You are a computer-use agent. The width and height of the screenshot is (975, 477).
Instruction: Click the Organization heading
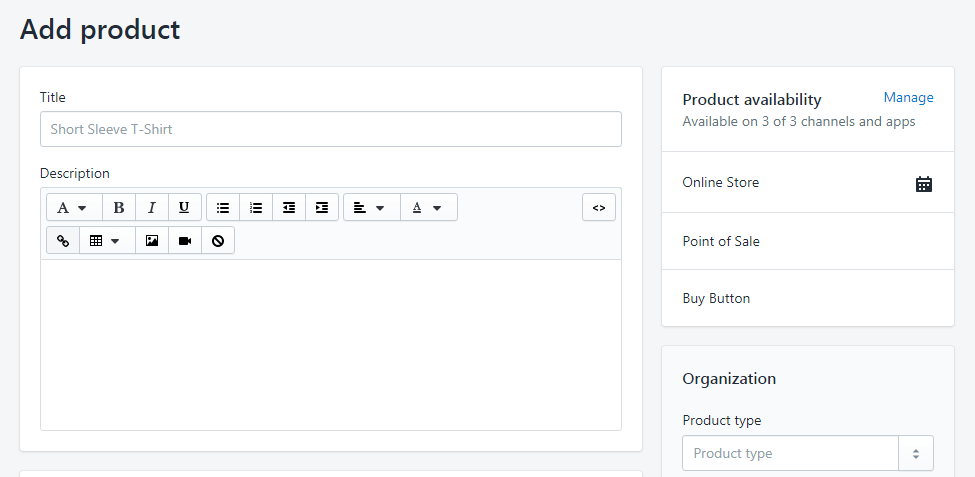coord(729,379)
